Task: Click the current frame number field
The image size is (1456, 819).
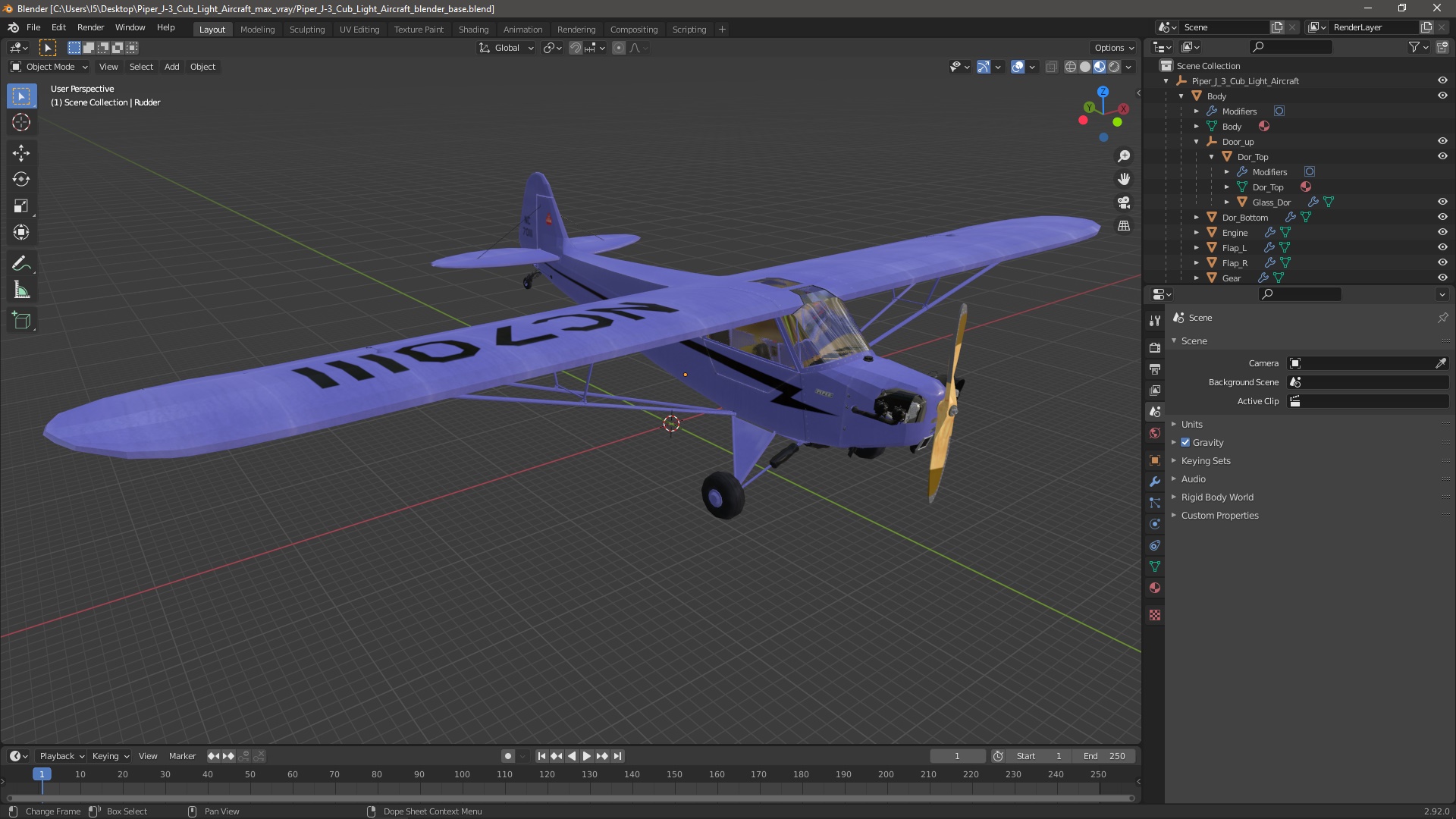Action: click(x=958, y=756)
